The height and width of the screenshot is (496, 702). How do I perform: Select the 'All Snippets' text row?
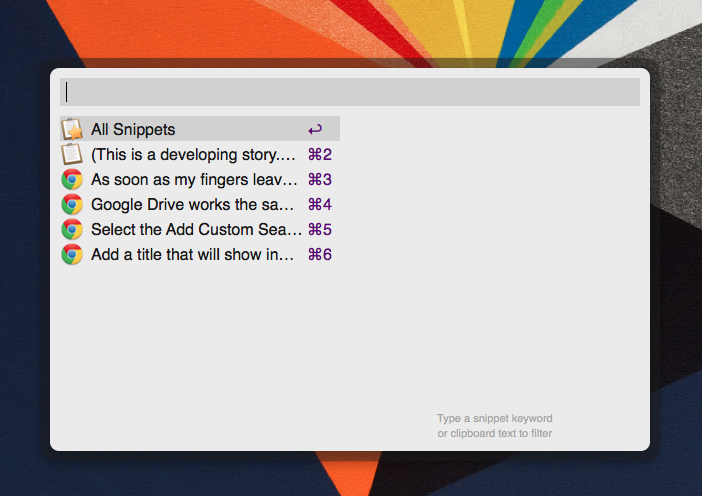click(200, 129)
